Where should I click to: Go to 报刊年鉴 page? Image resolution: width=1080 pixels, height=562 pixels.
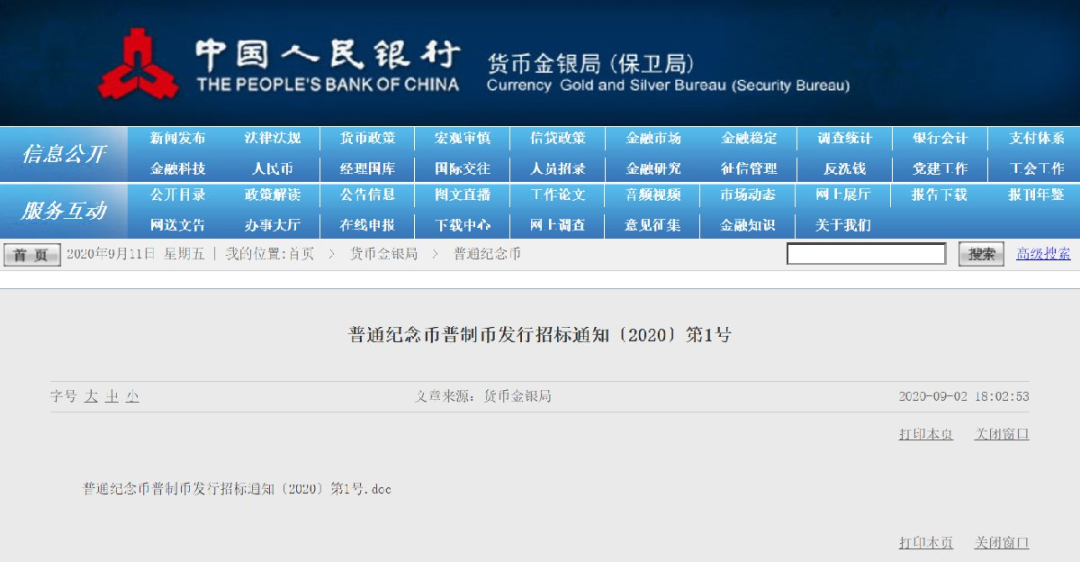pos(1037,195)
